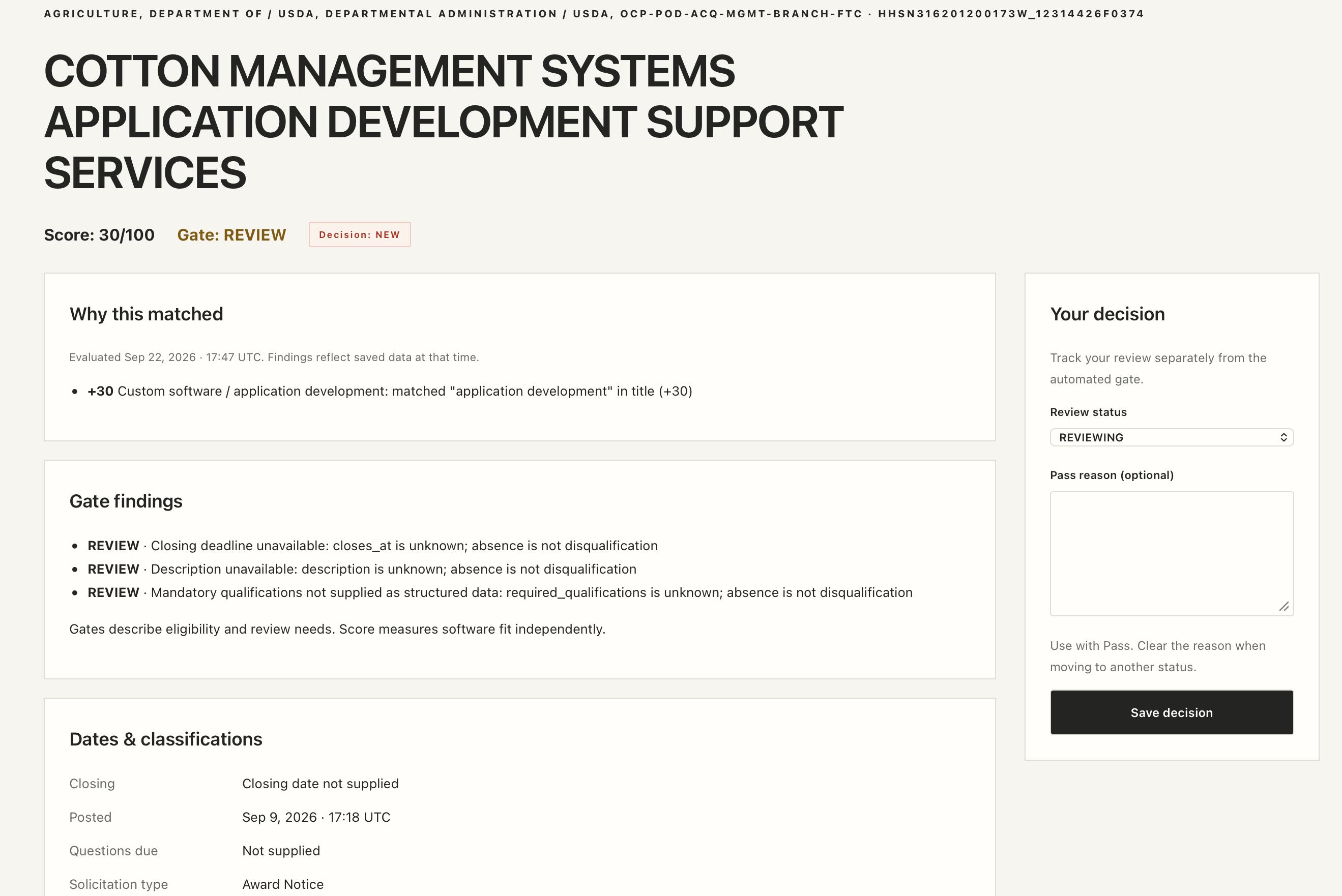The height and width of the screenshot is (896, 1342).
Task: Click the agency breadcrumb line at the top
Action: (x=594, y=13)
